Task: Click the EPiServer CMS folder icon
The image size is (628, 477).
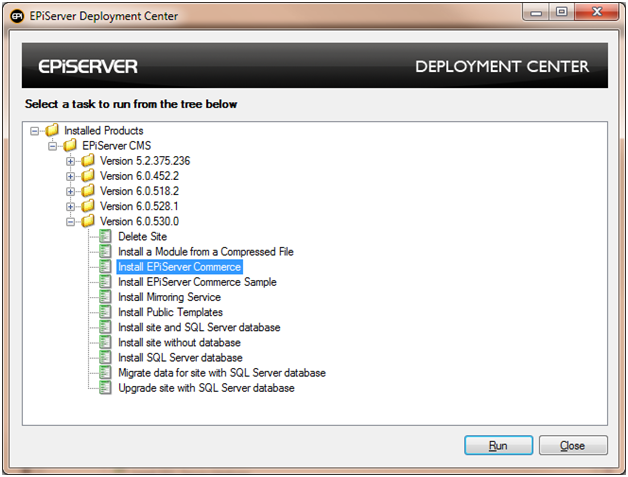Action: pyautogui.click(x=70, y=146)
